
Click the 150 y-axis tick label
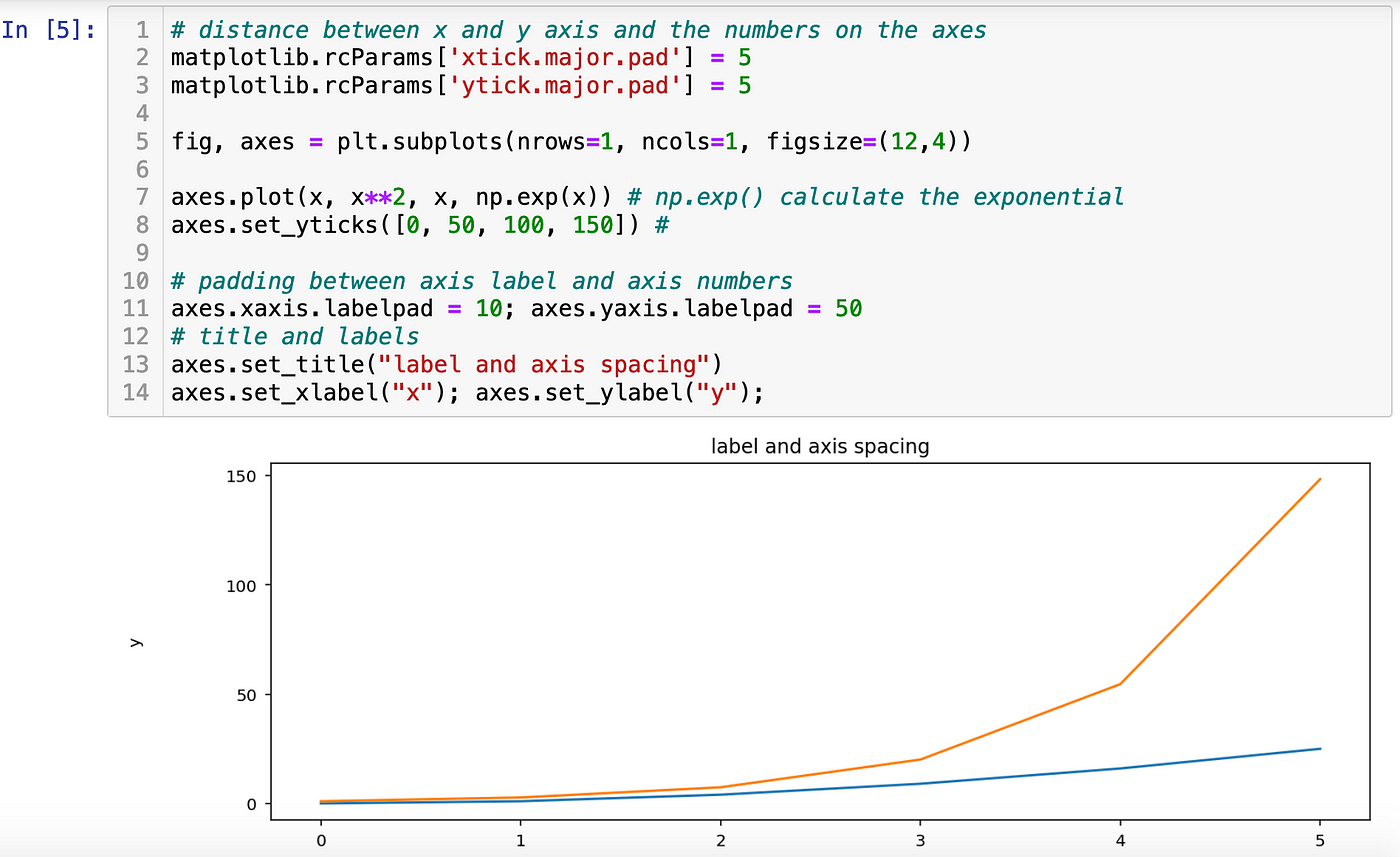tap(243, 476)
